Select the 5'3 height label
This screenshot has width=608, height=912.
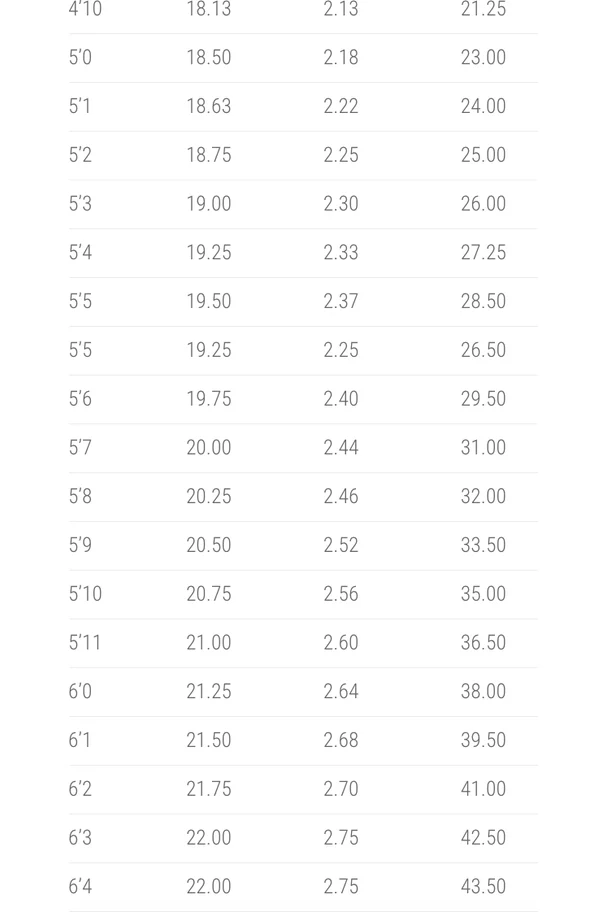click(80, 204)
